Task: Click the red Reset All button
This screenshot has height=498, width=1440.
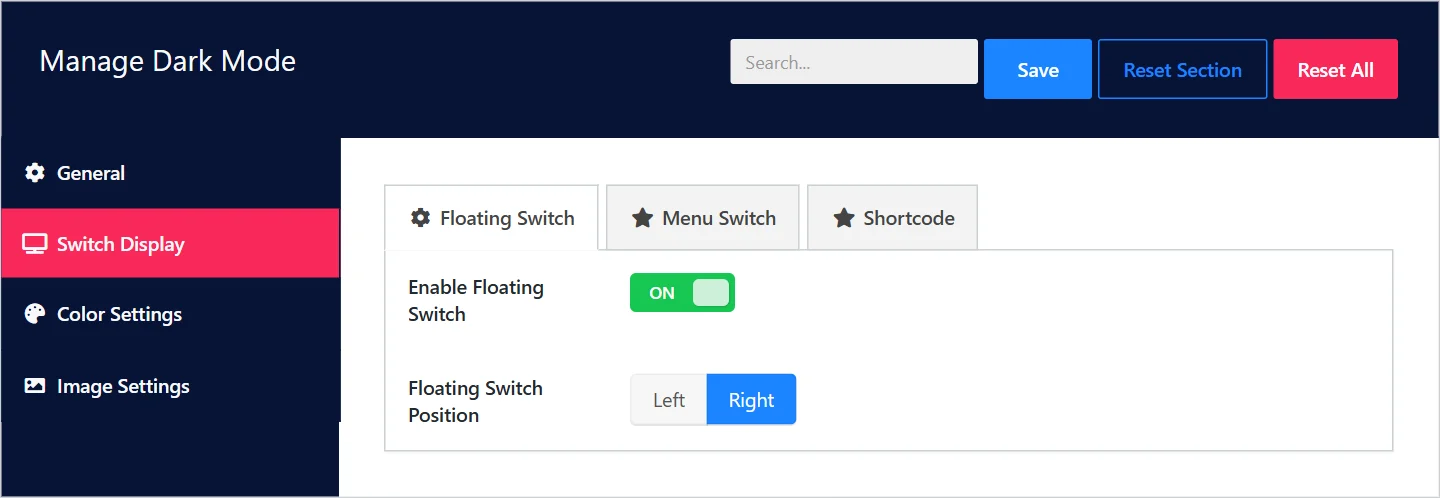Action: click(1335, 70)
